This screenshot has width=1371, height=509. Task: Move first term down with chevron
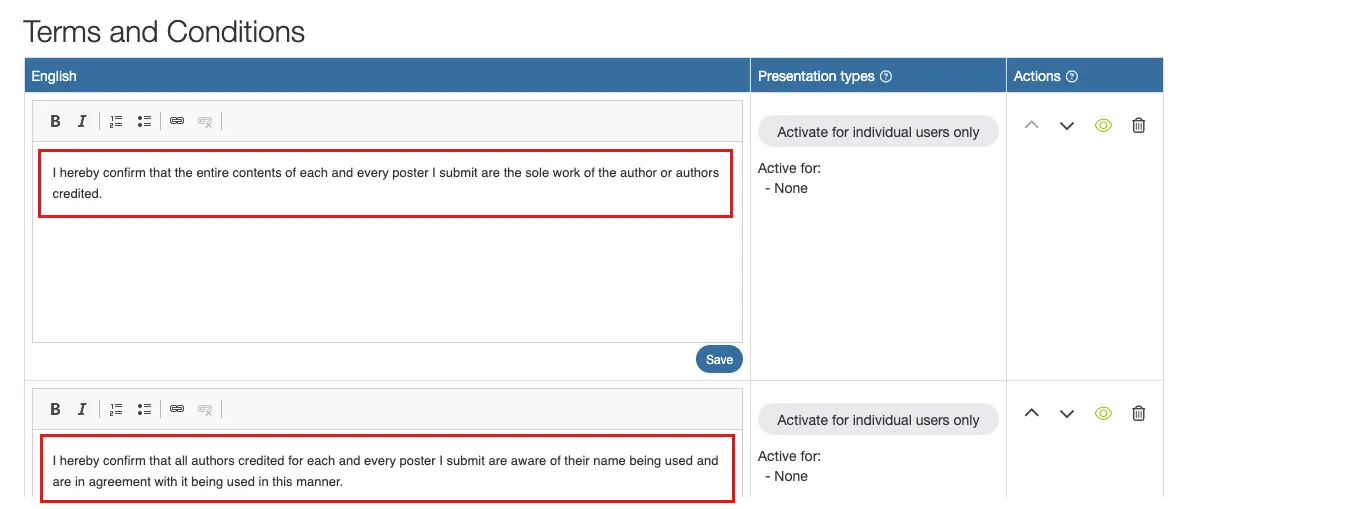pos(1067,126)
